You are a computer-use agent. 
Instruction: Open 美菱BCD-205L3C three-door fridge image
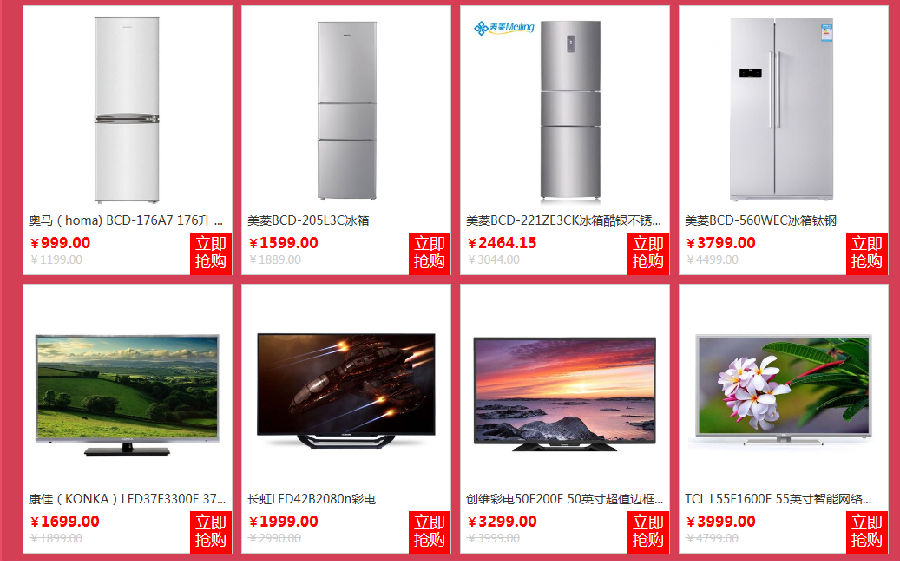tap(347, 111)
